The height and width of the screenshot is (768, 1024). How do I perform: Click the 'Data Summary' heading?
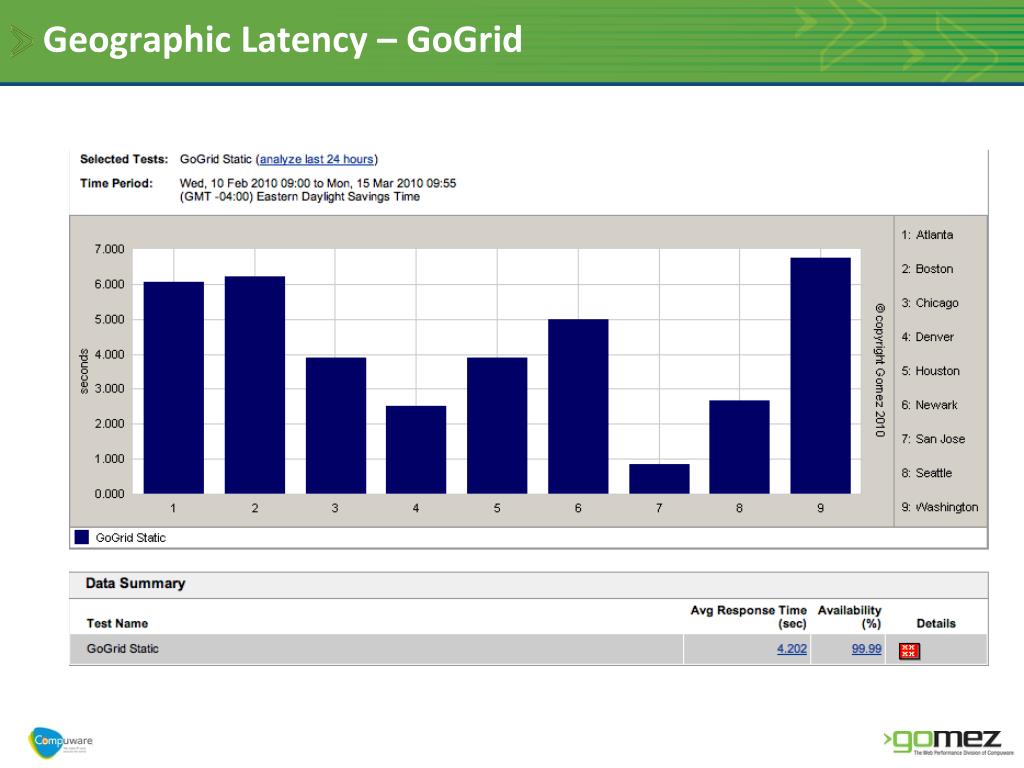[x=135, y=583]
